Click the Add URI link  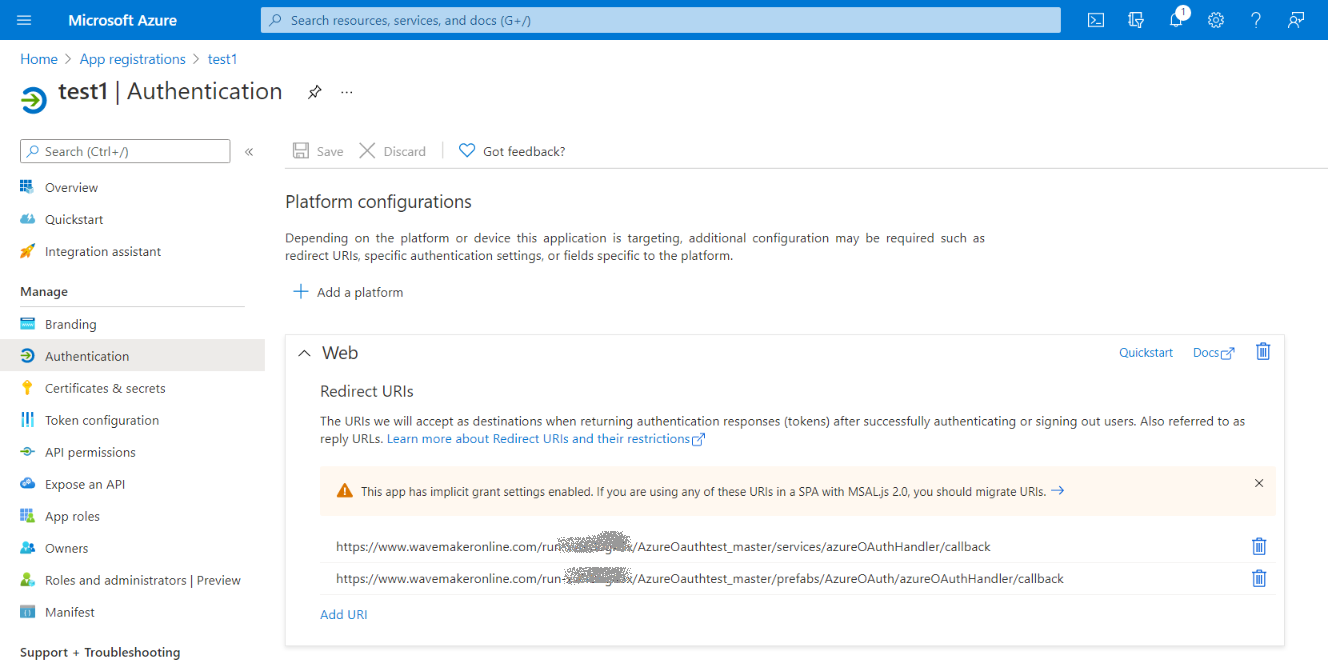click(x=344, y=614)
